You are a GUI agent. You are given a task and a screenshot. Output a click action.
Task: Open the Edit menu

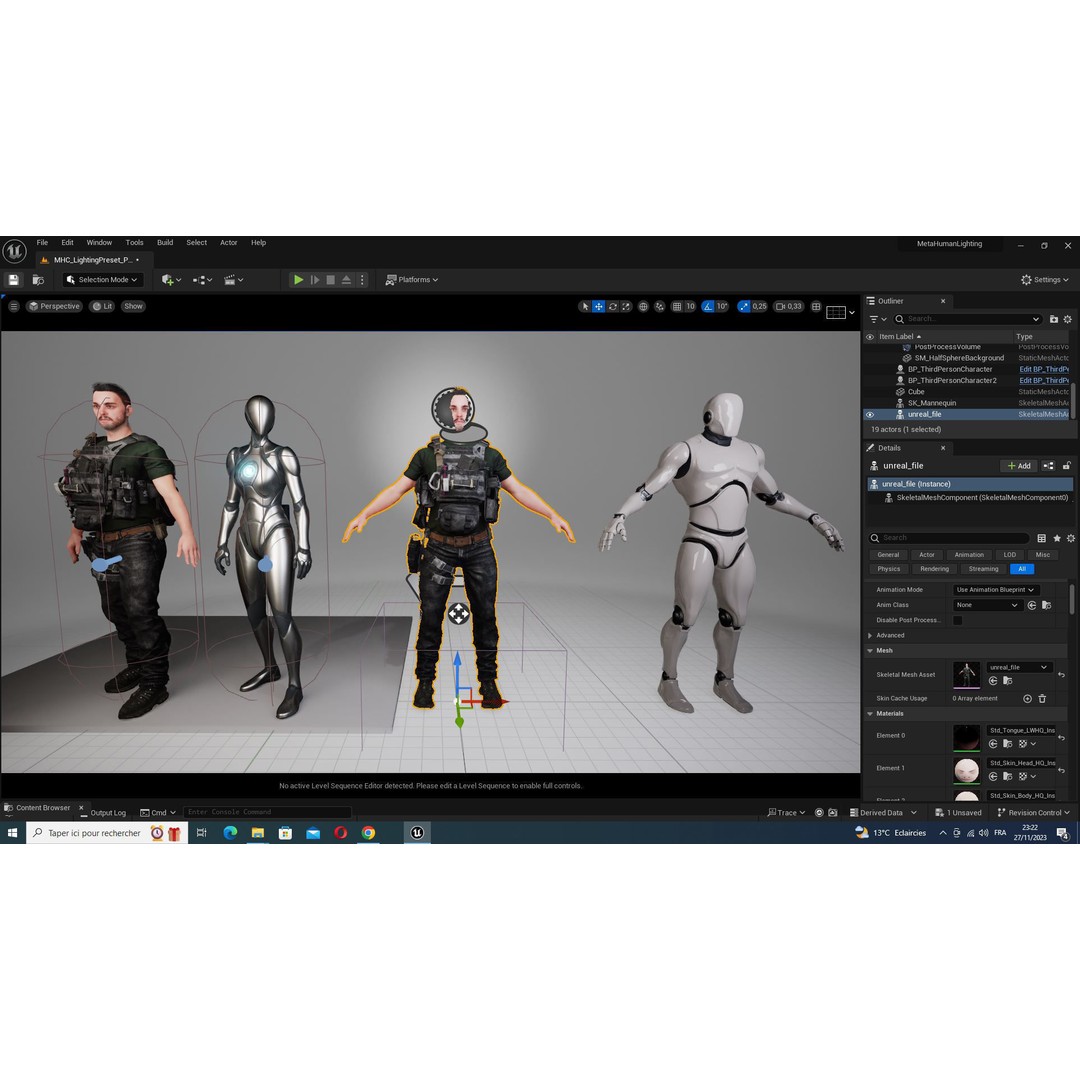(68, 242)
